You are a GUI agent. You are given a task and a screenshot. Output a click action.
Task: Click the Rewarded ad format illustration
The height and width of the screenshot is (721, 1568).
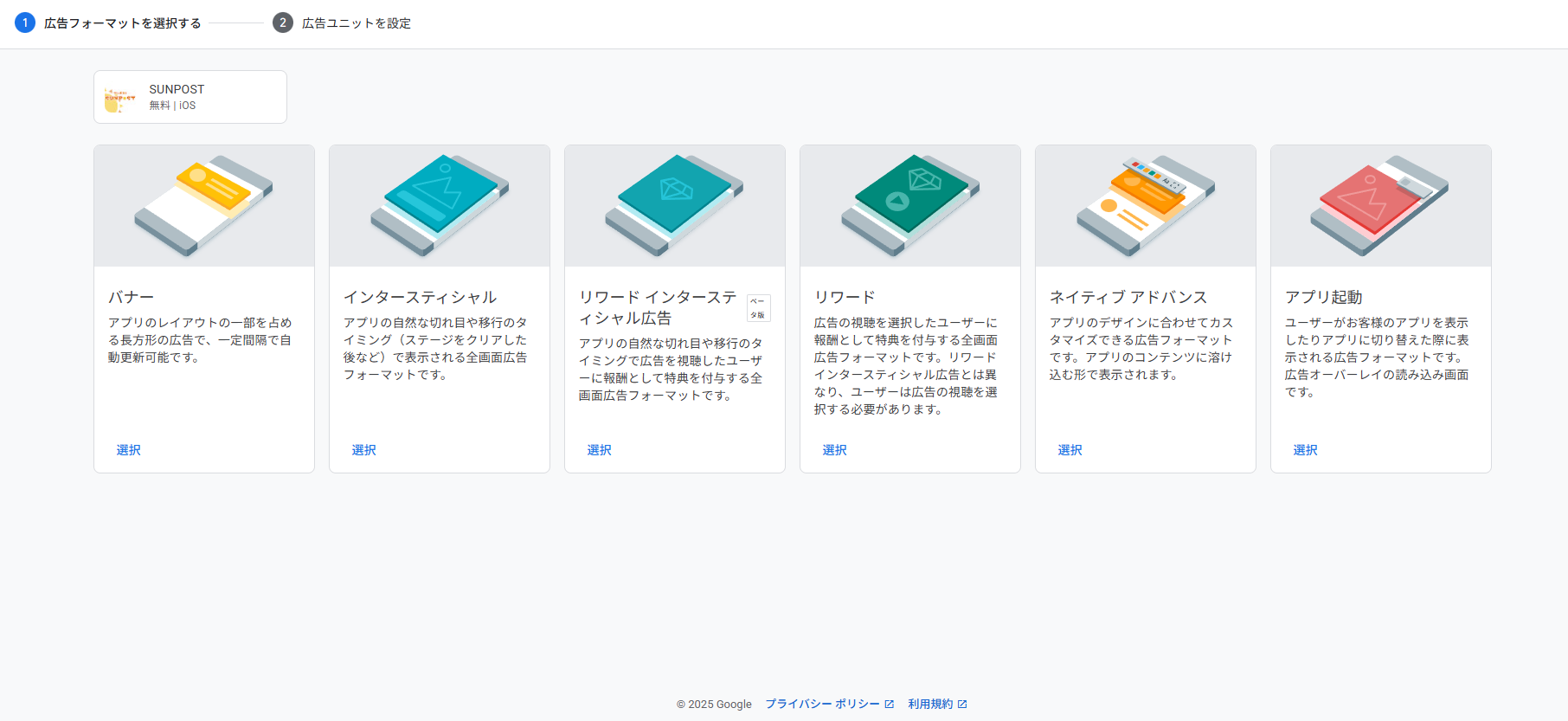click(910, 206)
